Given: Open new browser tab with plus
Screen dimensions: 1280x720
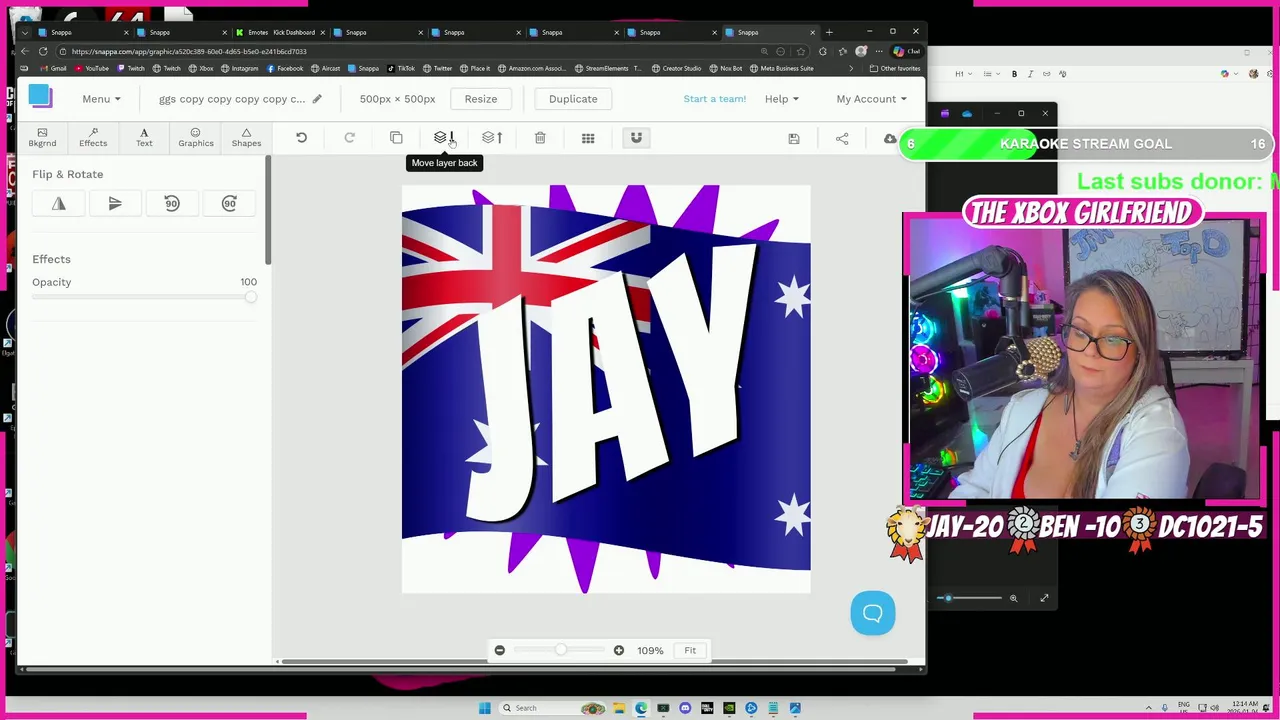Looking at the screenshot, I should (x=829, y=32).
